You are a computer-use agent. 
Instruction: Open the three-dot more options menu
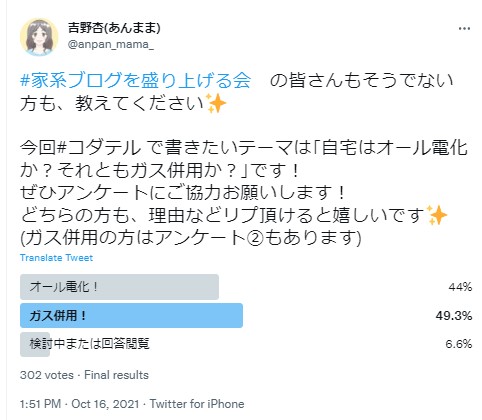464,29
